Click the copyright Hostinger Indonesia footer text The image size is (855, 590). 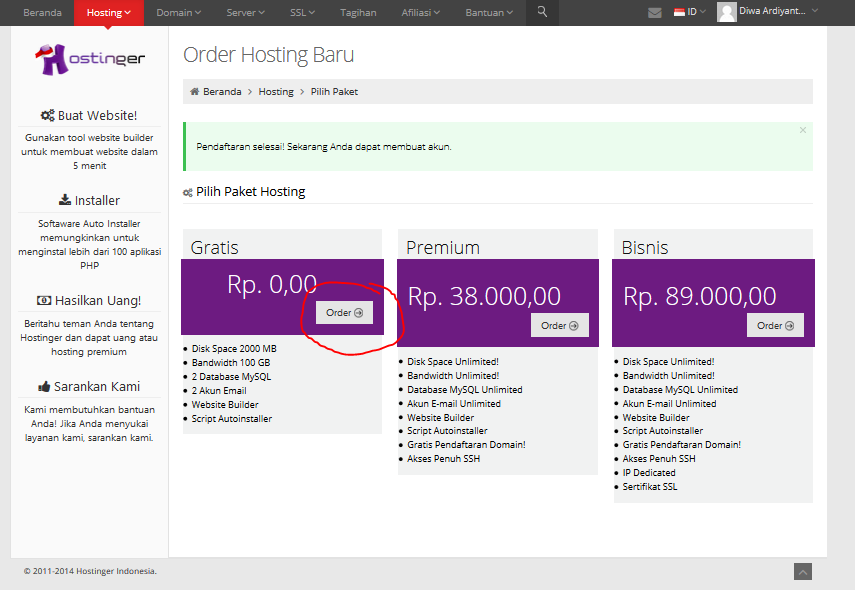coord(90,571)
